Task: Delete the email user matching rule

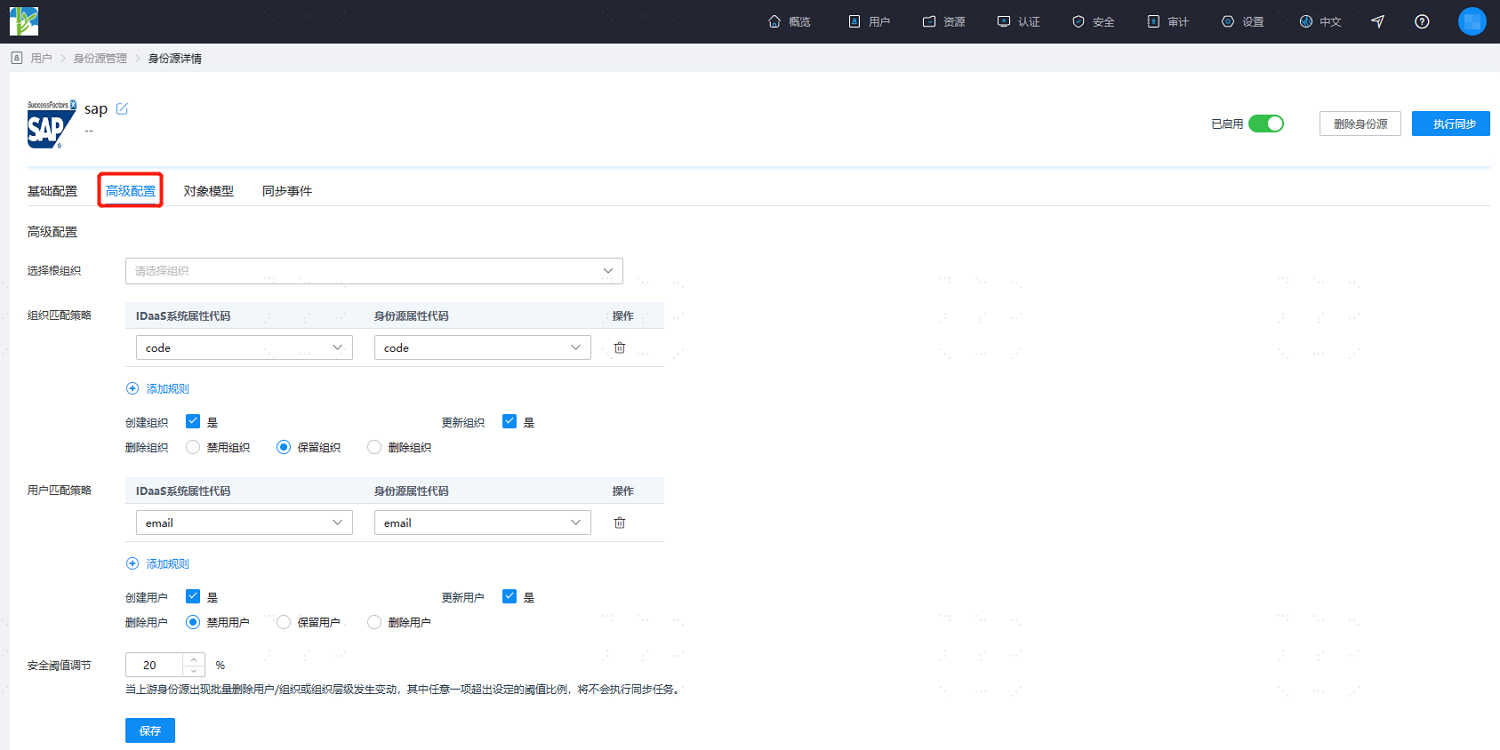Action: point(619,523)
